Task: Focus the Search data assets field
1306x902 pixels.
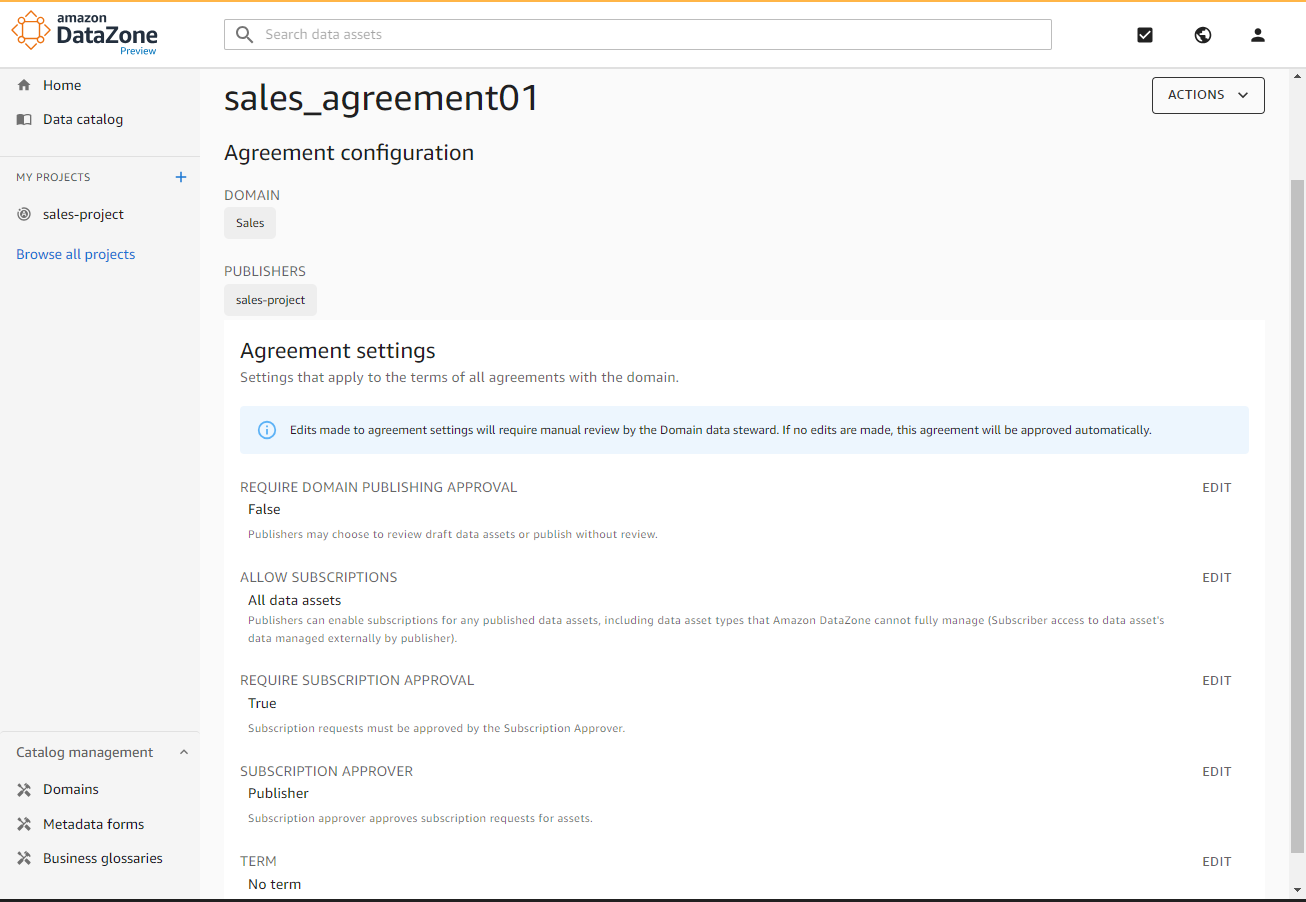Action: [638, 34]
